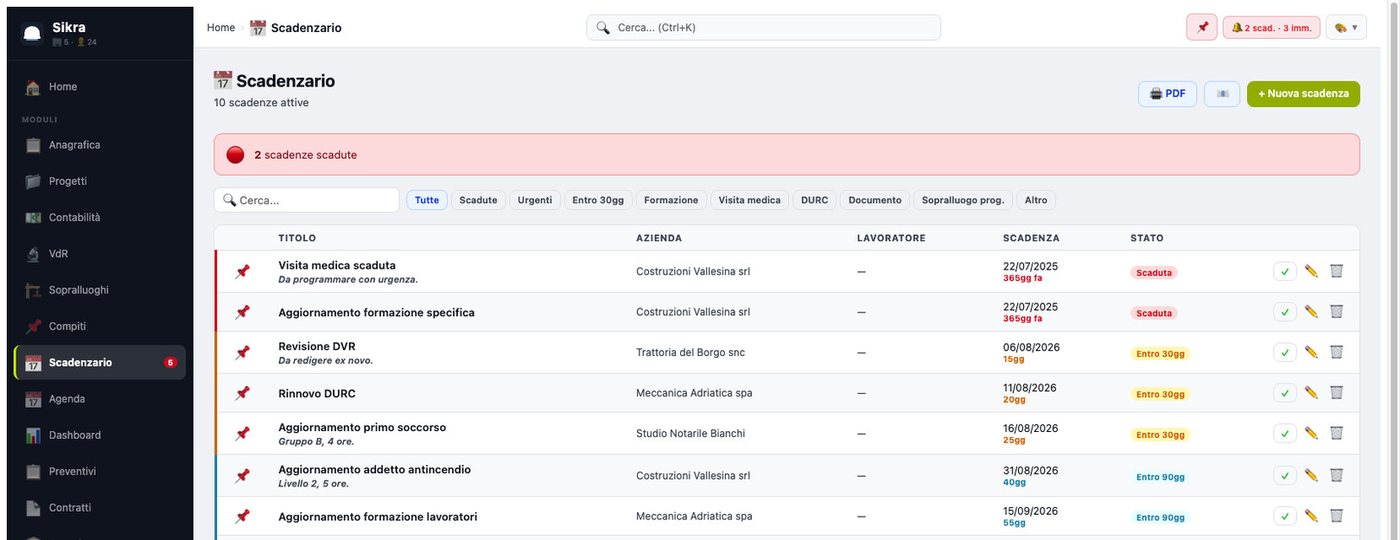Open the Preventivi module
Image resolution: width=1400 pixels, height=540 pixels.
click(x=100, y=471)
